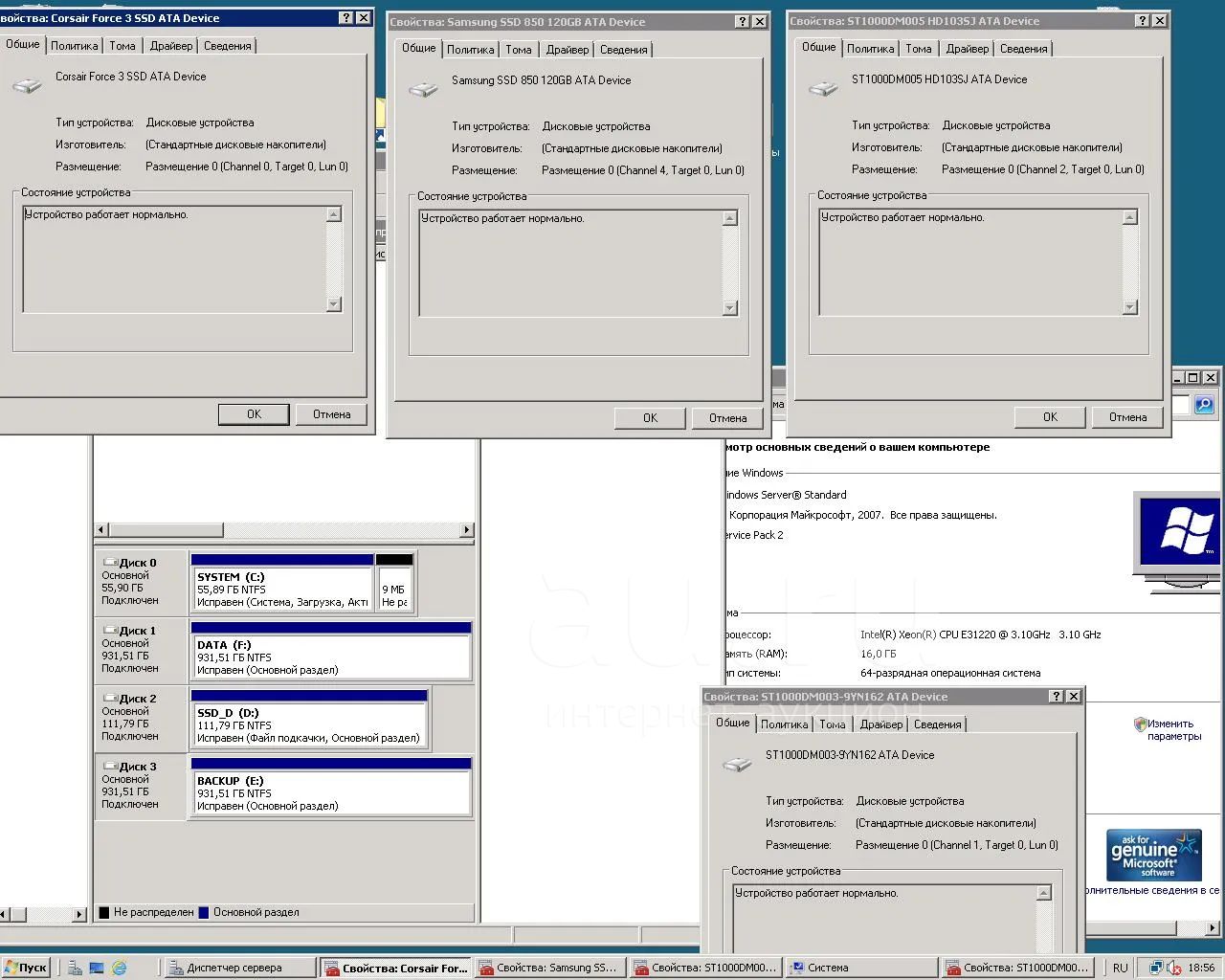This screenshot has height=980, width=1225.
Task: Open Политика tab in Corsair Force 3 dialog
Action: click(x=74, y=45)
